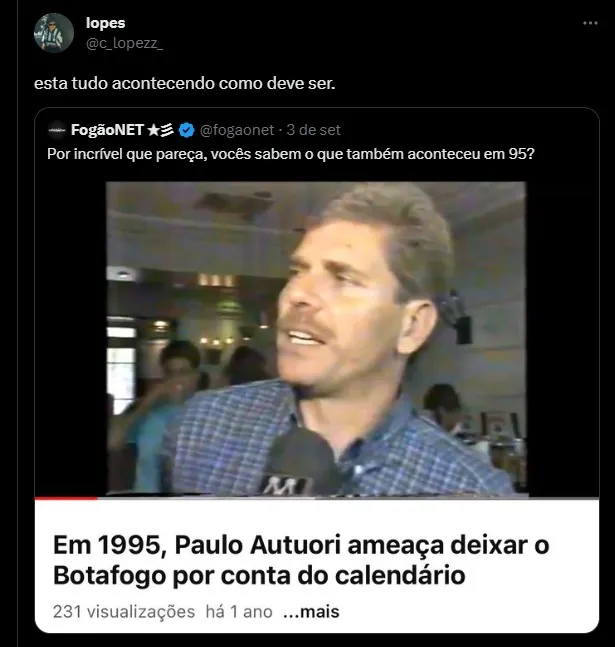615x647 pixels.
Task: Click the 3 de set timestamp
Action: click(x=313, y=130)
